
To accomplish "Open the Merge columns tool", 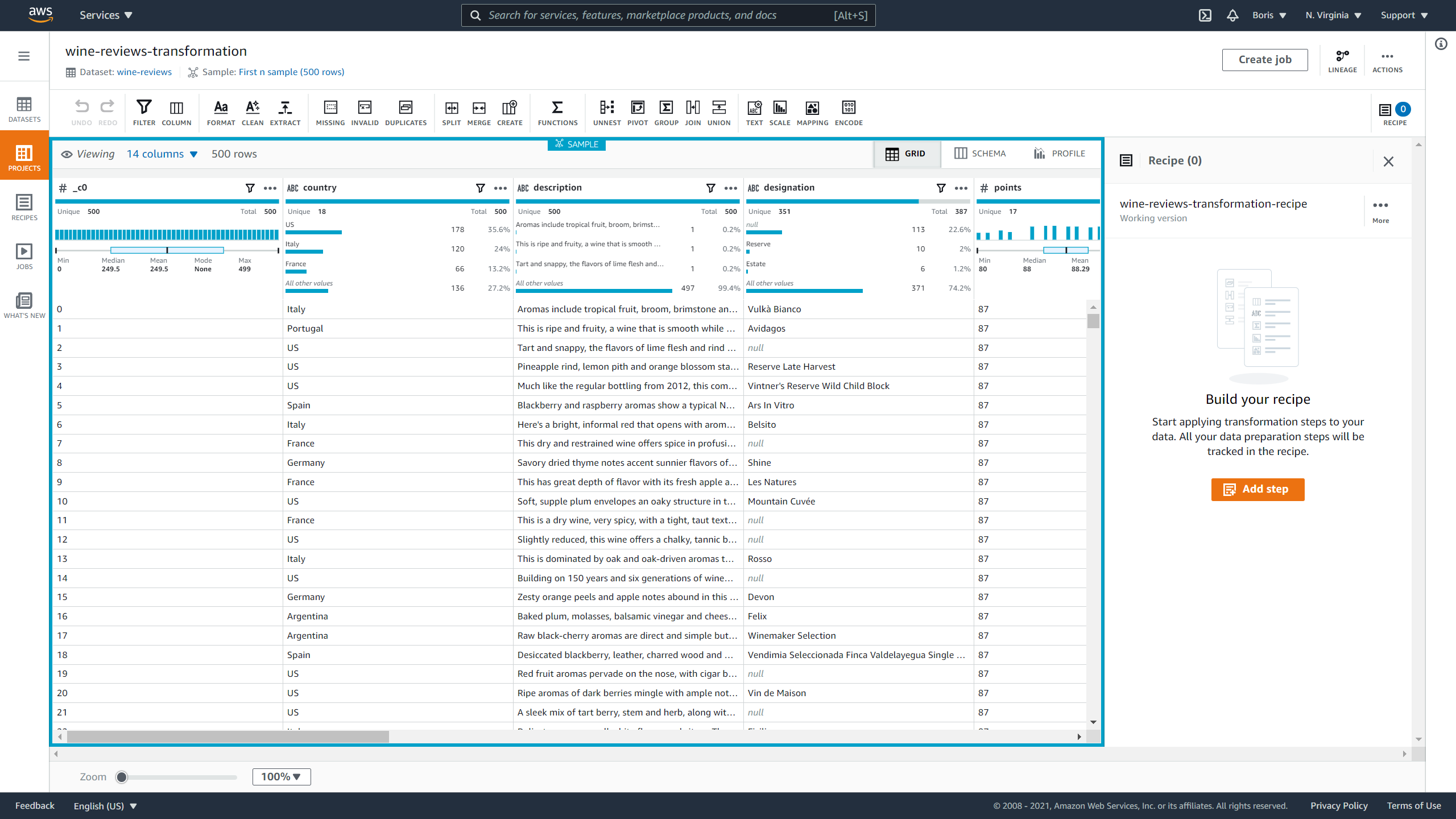I will [479, 113].
